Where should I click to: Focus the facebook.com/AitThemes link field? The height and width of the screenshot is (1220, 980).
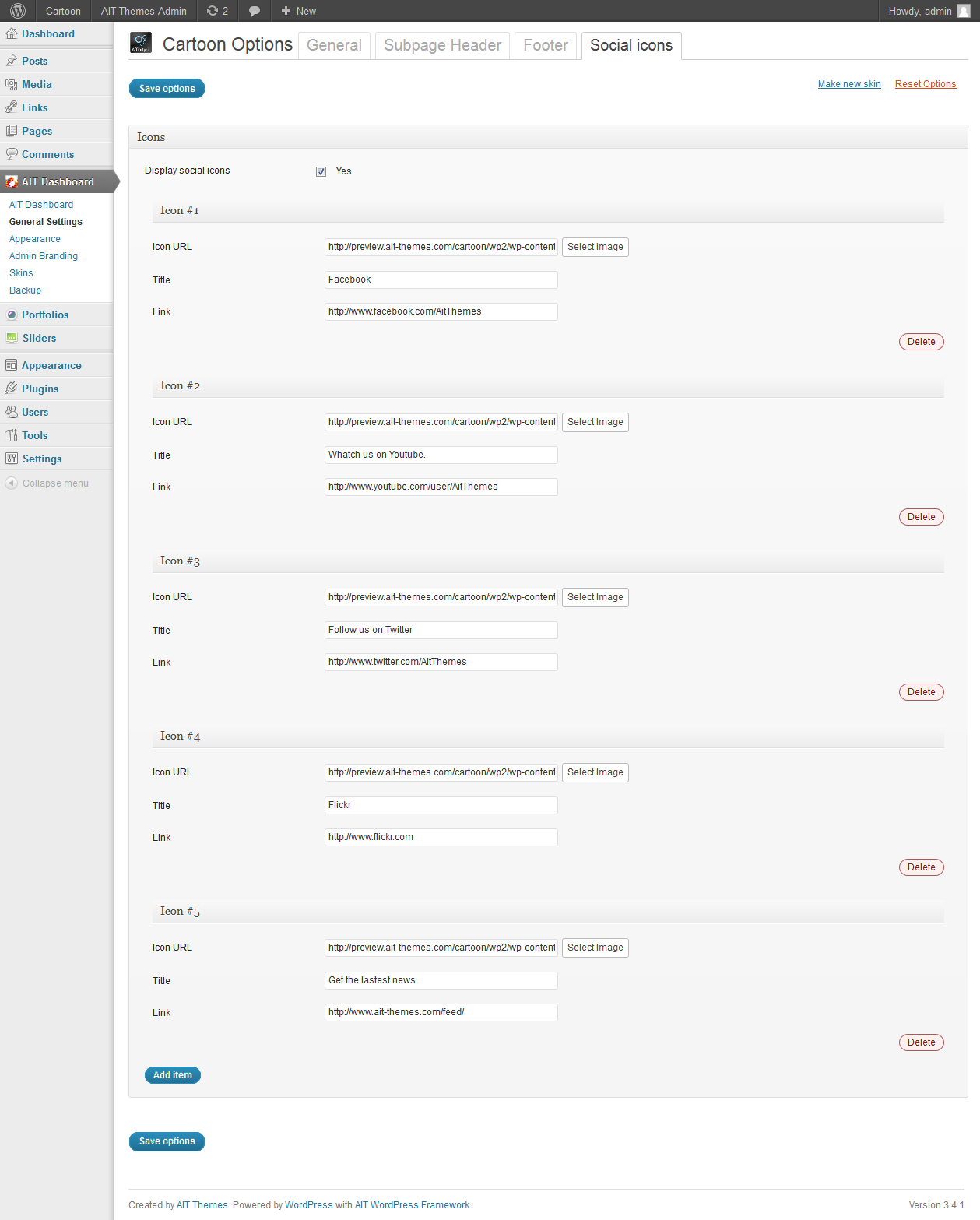(441, 311)
